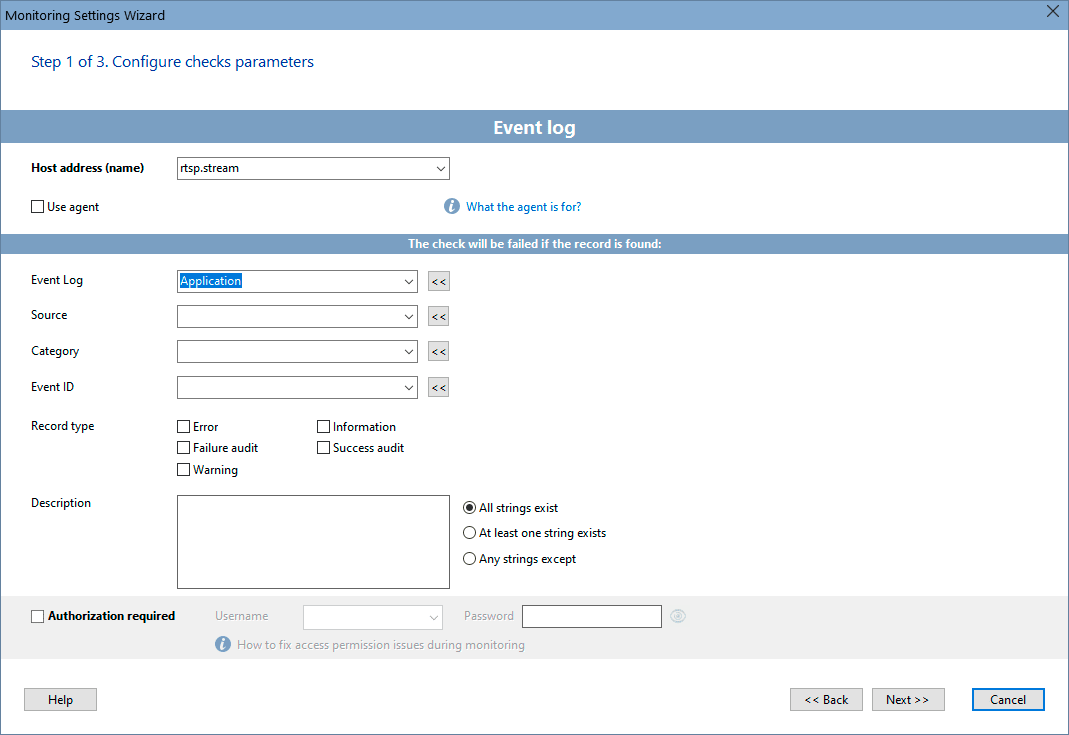The height and width of the screenshot is (735, 1069).
Task: Show password using the eye icon
Action: pos(678,616)
